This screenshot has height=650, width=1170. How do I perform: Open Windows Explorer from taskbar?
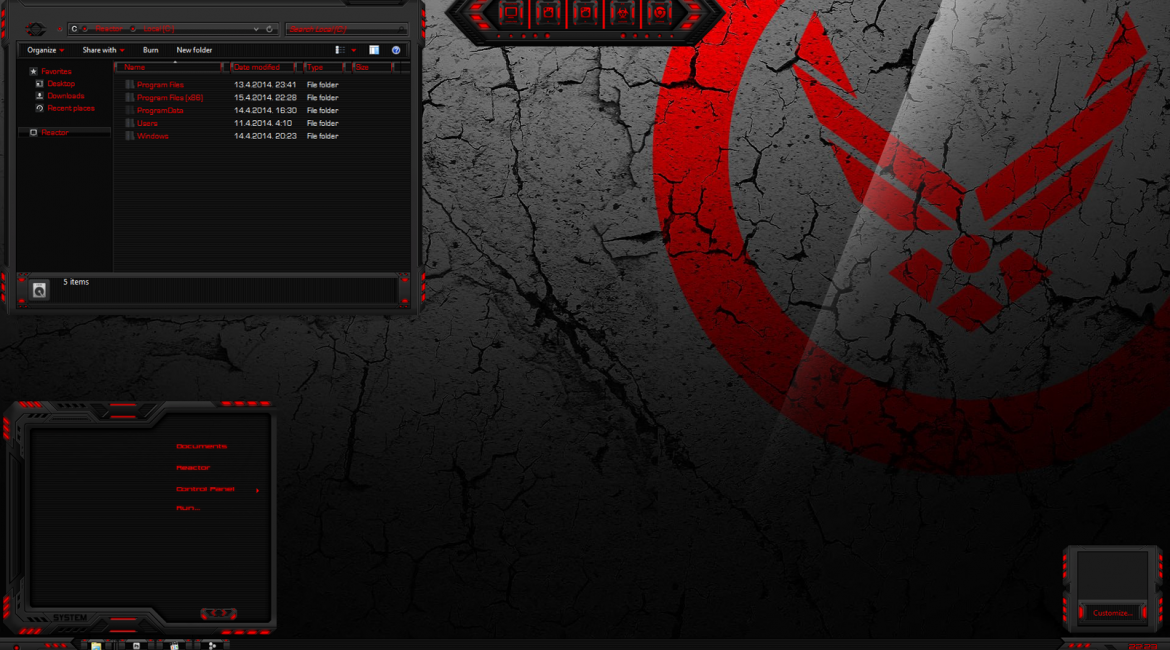pos(96,646)
